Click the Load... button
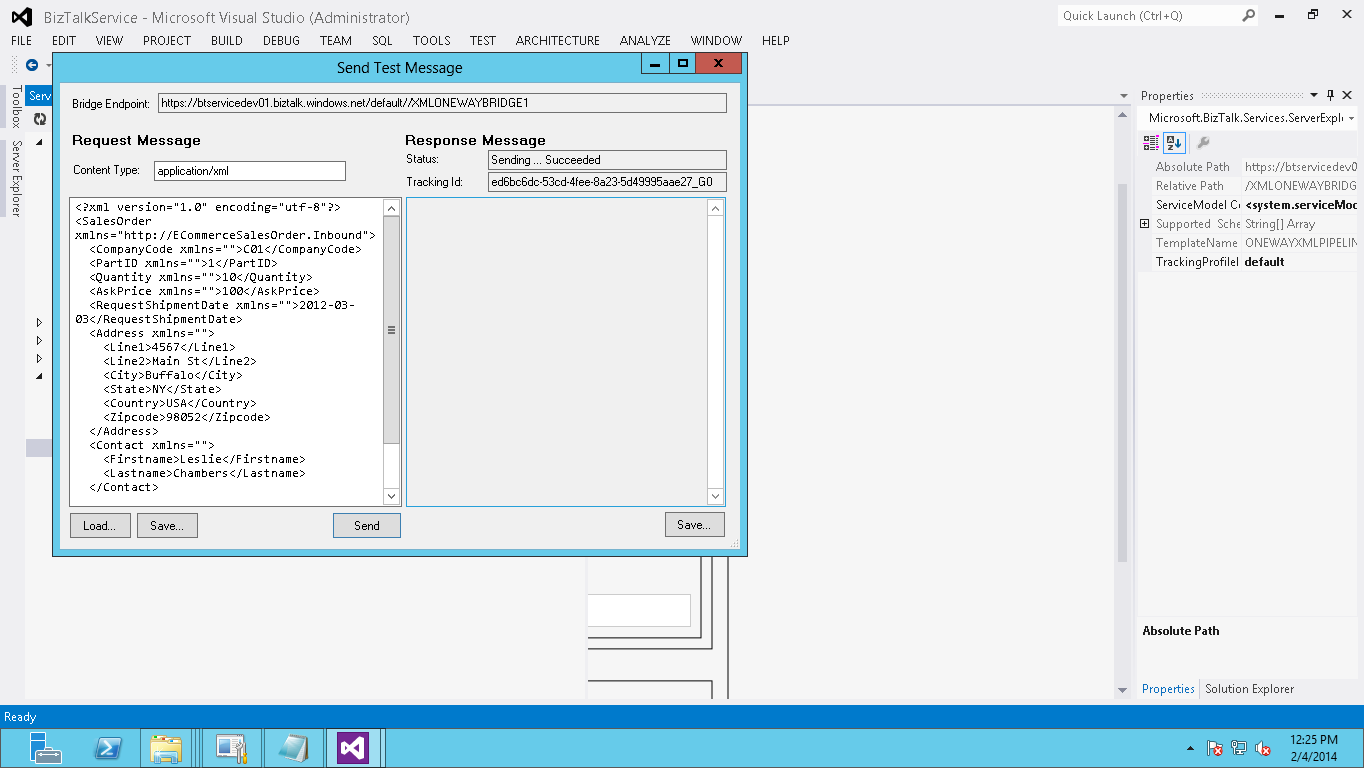This screenshot has height=768, width=1364. pos(100,525)
